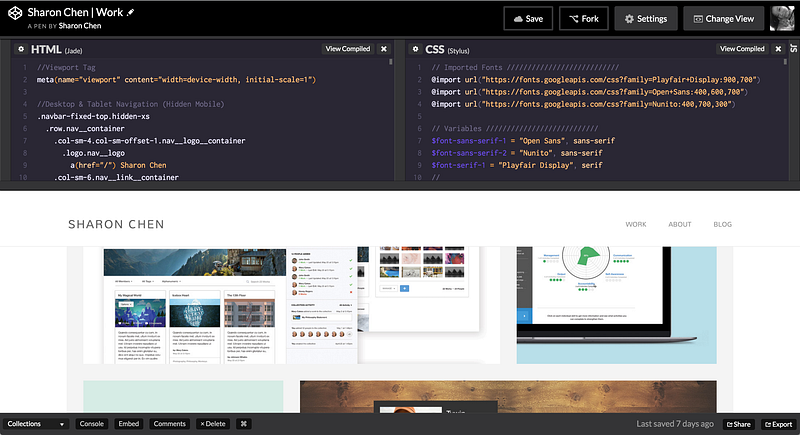This screenshot has width=800, height=435.
Task: Open the Console panel
Action: coord(92,424)
